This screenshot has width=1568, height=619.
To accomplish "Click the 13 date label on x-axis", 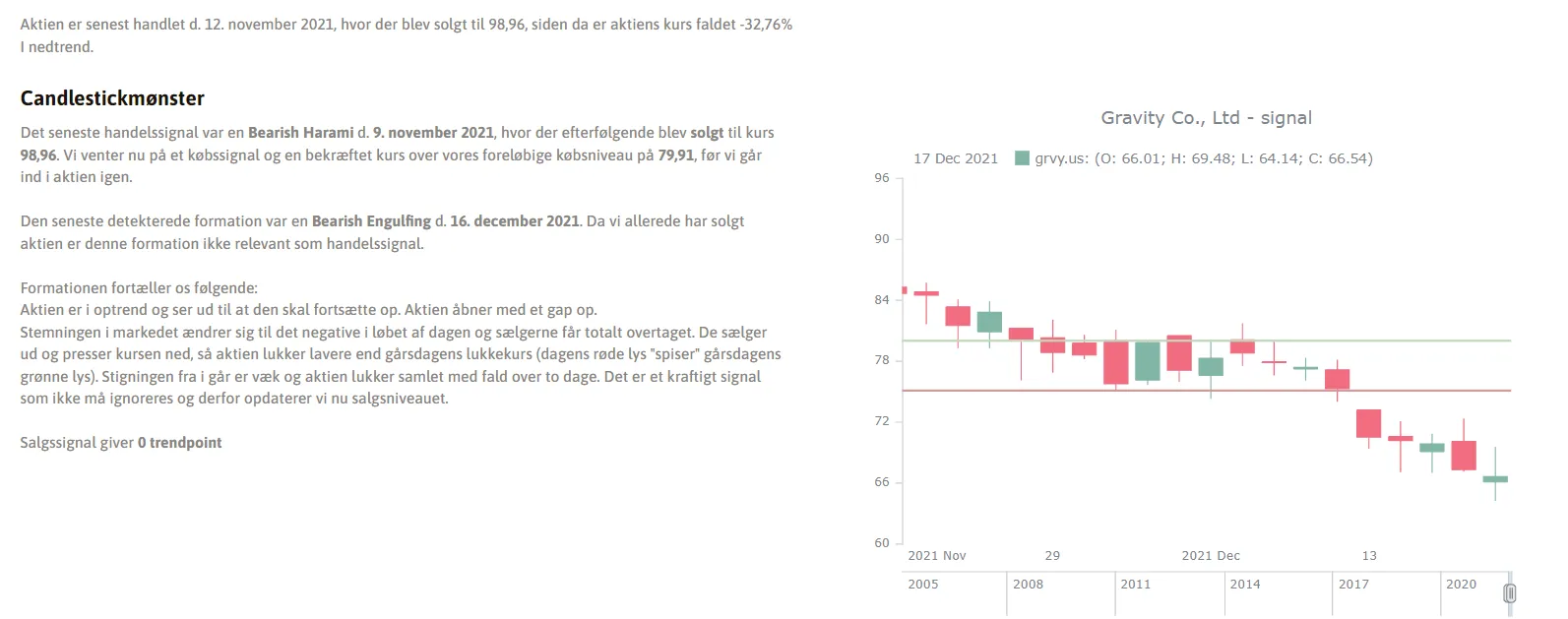I will click(x=1369, y=556).
